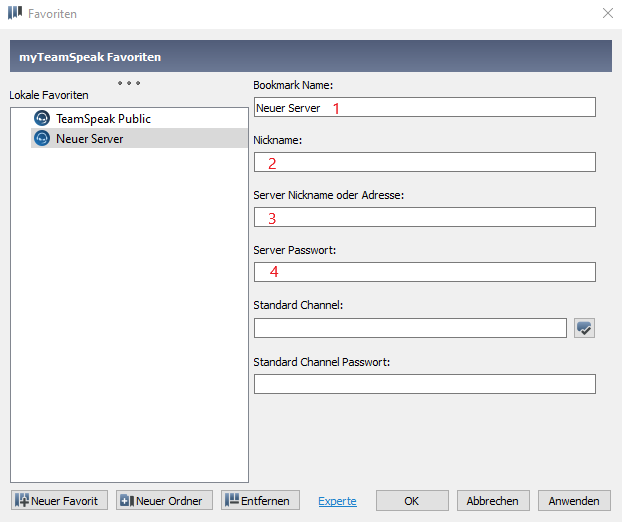This screenshot has height=522, width=622.
Task: Click the Neuer Server bookmark icon
Action: click(42, 138)
